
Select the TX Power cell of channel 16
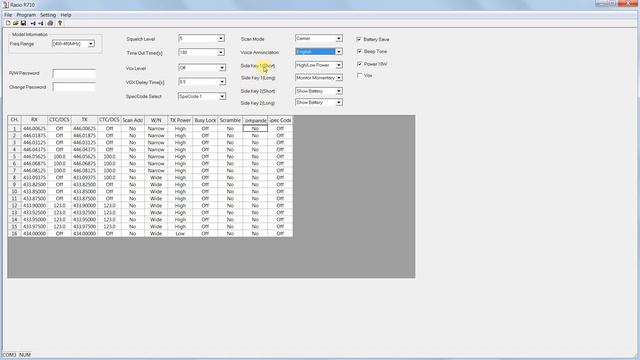coord(180,233)
